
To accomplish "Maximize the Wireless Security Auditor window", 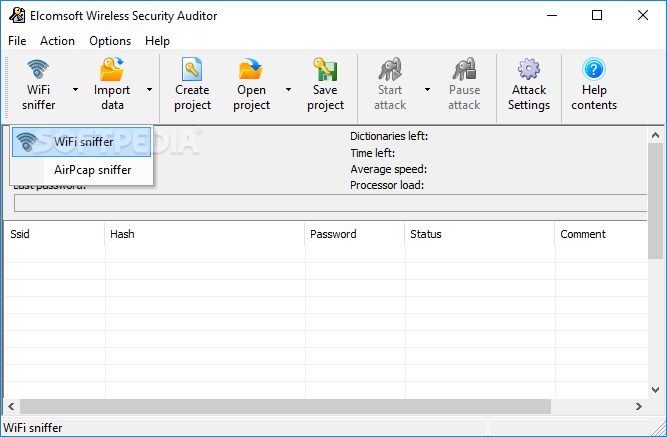I will [597, 15].
